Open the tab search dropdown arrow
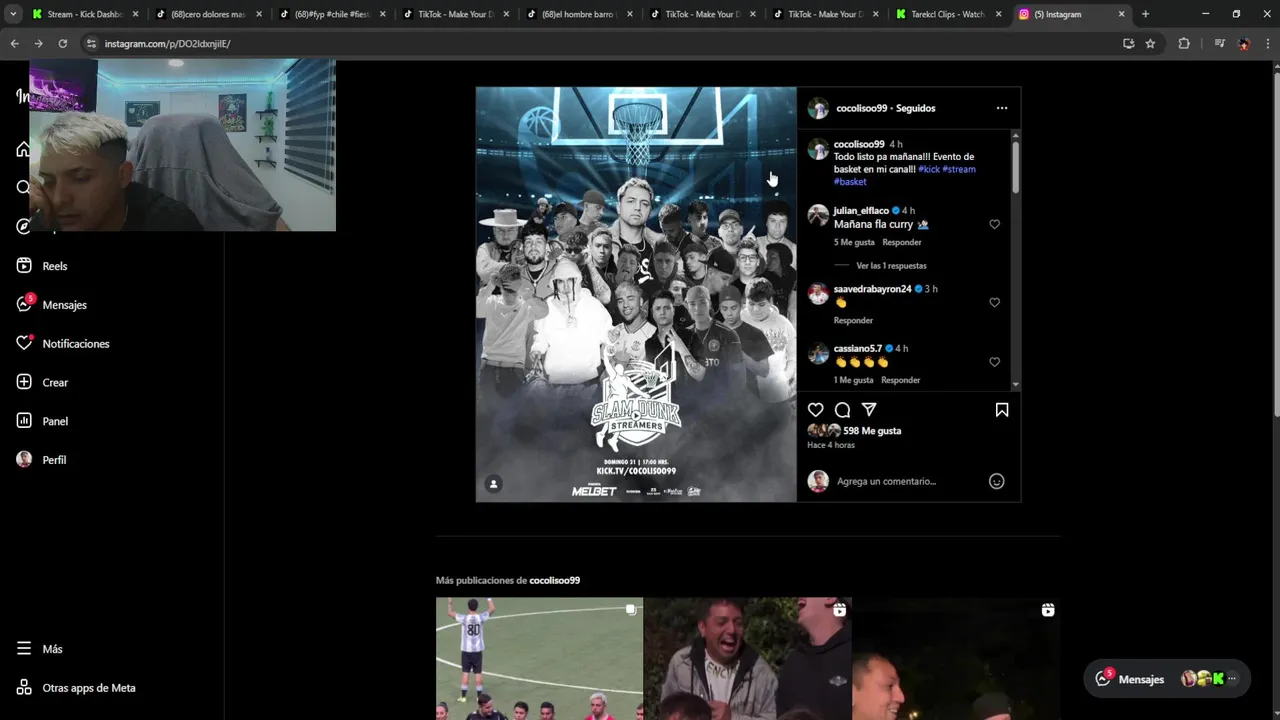The image size is (1280, 720). coord(12,14)
